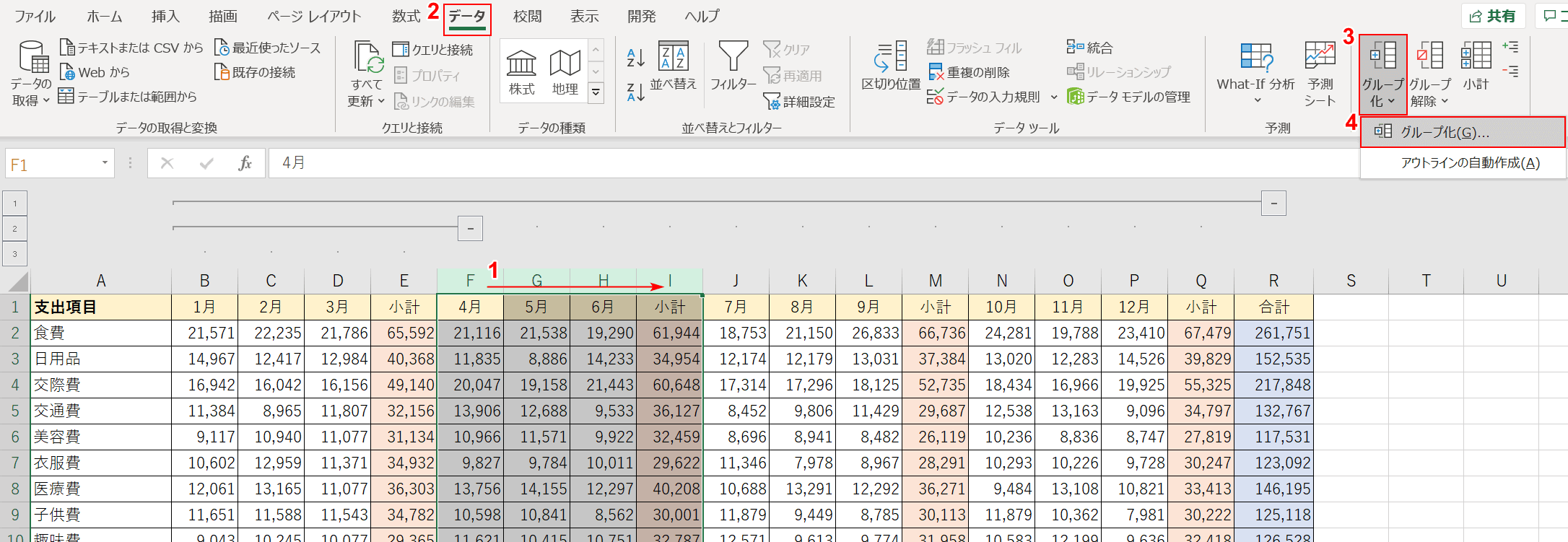Switch to the 開発 tab
The height and width of the screenshot is (542, 1568).
[641, 16]
